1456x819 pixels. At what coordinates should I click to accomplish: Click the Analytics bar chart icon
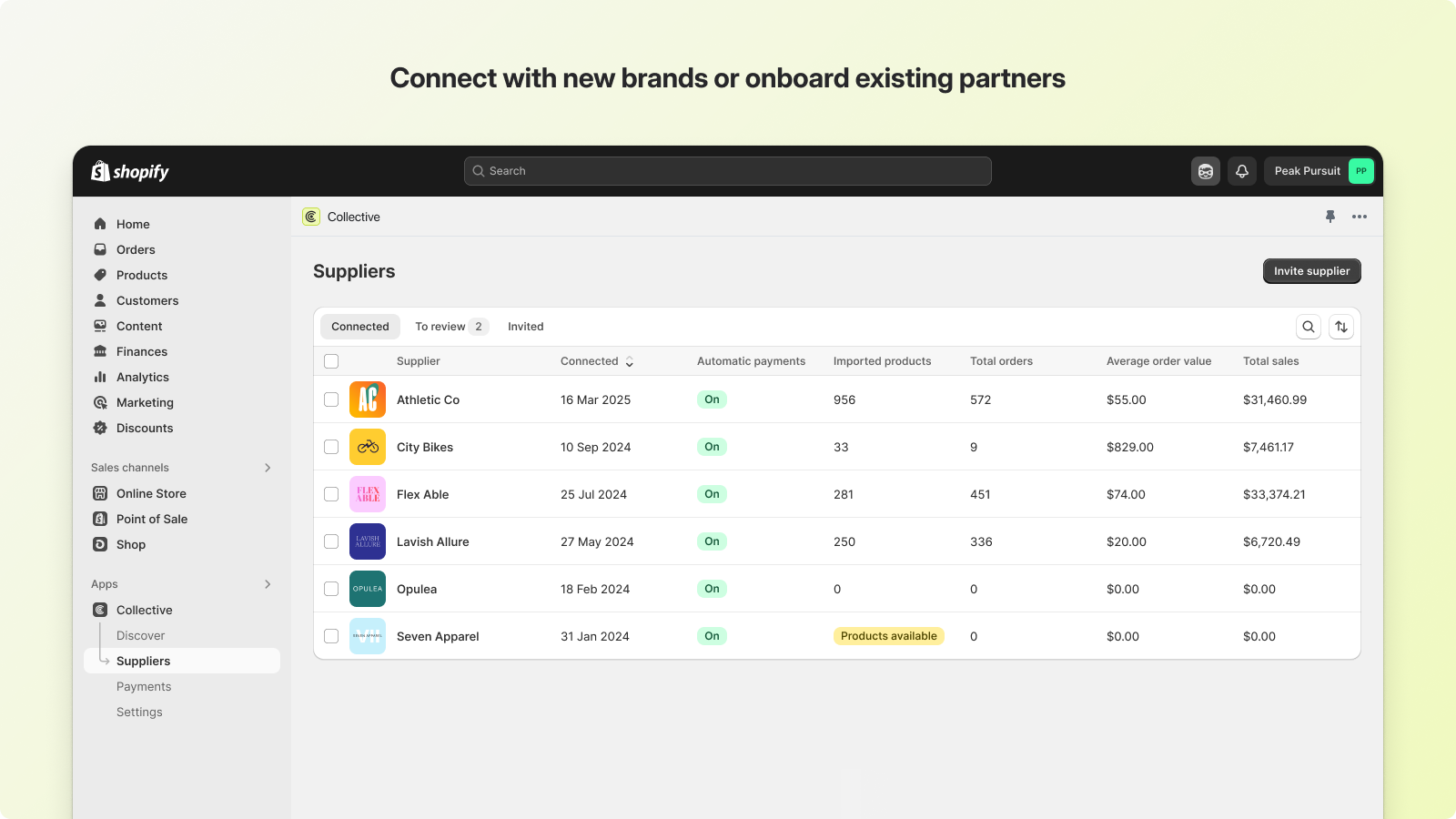click(x=100, y=377)
